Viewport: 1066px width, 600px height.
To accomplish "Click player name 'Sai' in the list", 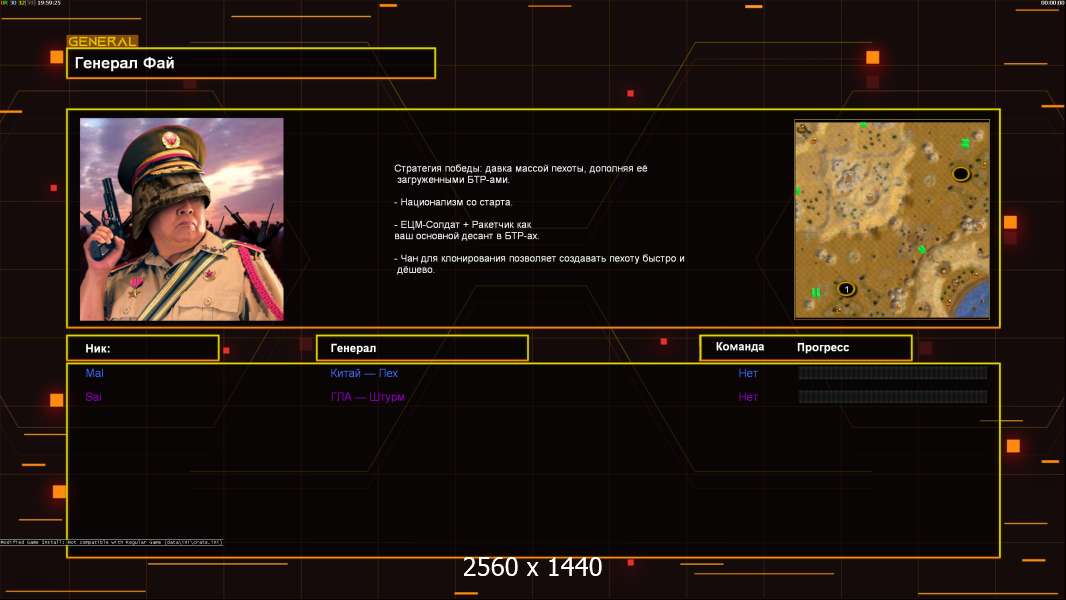I will pyautogui.click(x=94, y=397).
